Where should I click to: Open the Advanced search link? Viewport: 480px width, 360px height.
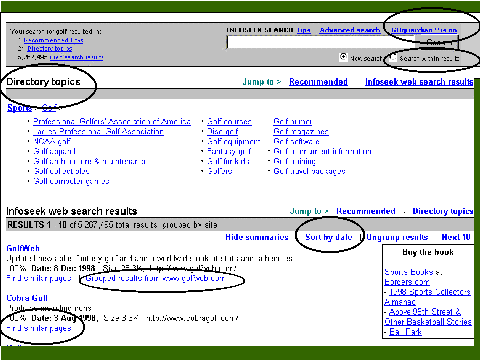click(x=350, y=30)
